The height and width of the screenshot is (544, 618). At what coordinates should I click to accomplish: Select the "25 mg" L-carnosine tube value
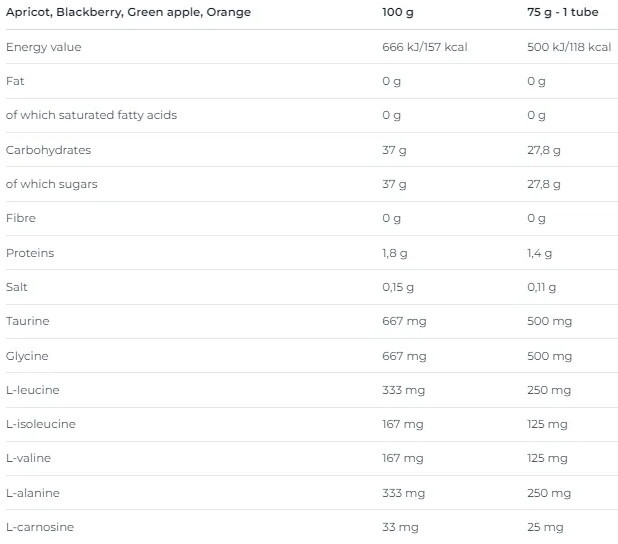pyautogui.click(x=544, y=527)
